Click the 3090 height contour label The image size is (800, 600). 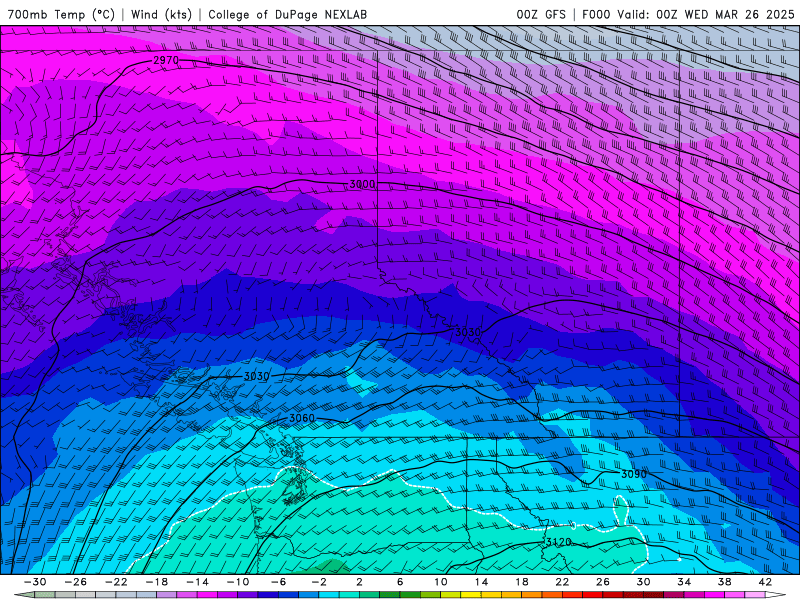634,474
